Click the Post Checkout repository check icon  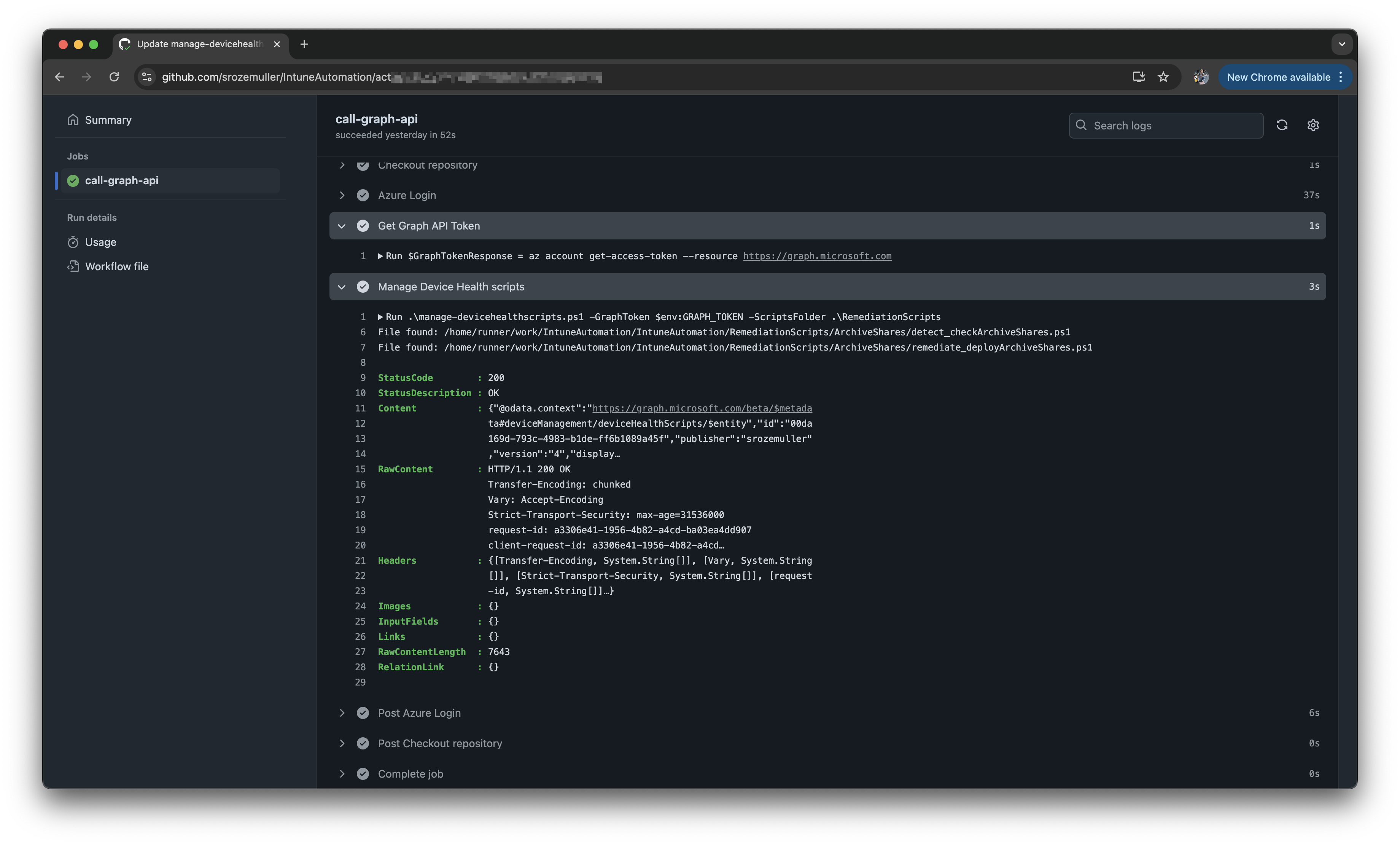363,743
